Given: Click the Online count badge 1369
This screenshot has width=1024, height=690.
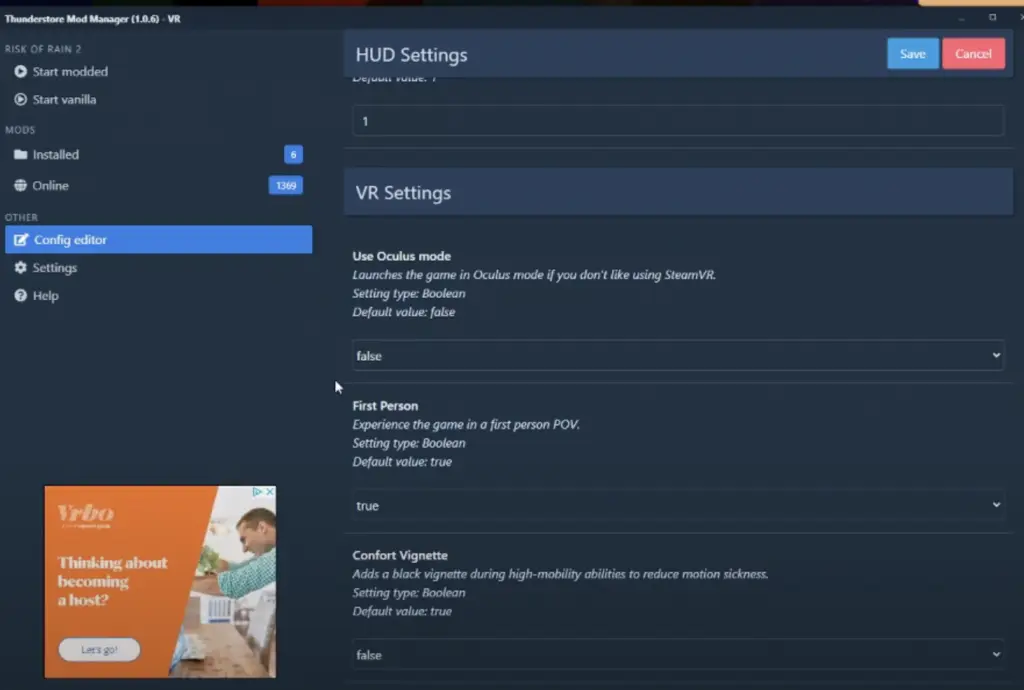Looking at the screenshot, I should coord(285,185).
